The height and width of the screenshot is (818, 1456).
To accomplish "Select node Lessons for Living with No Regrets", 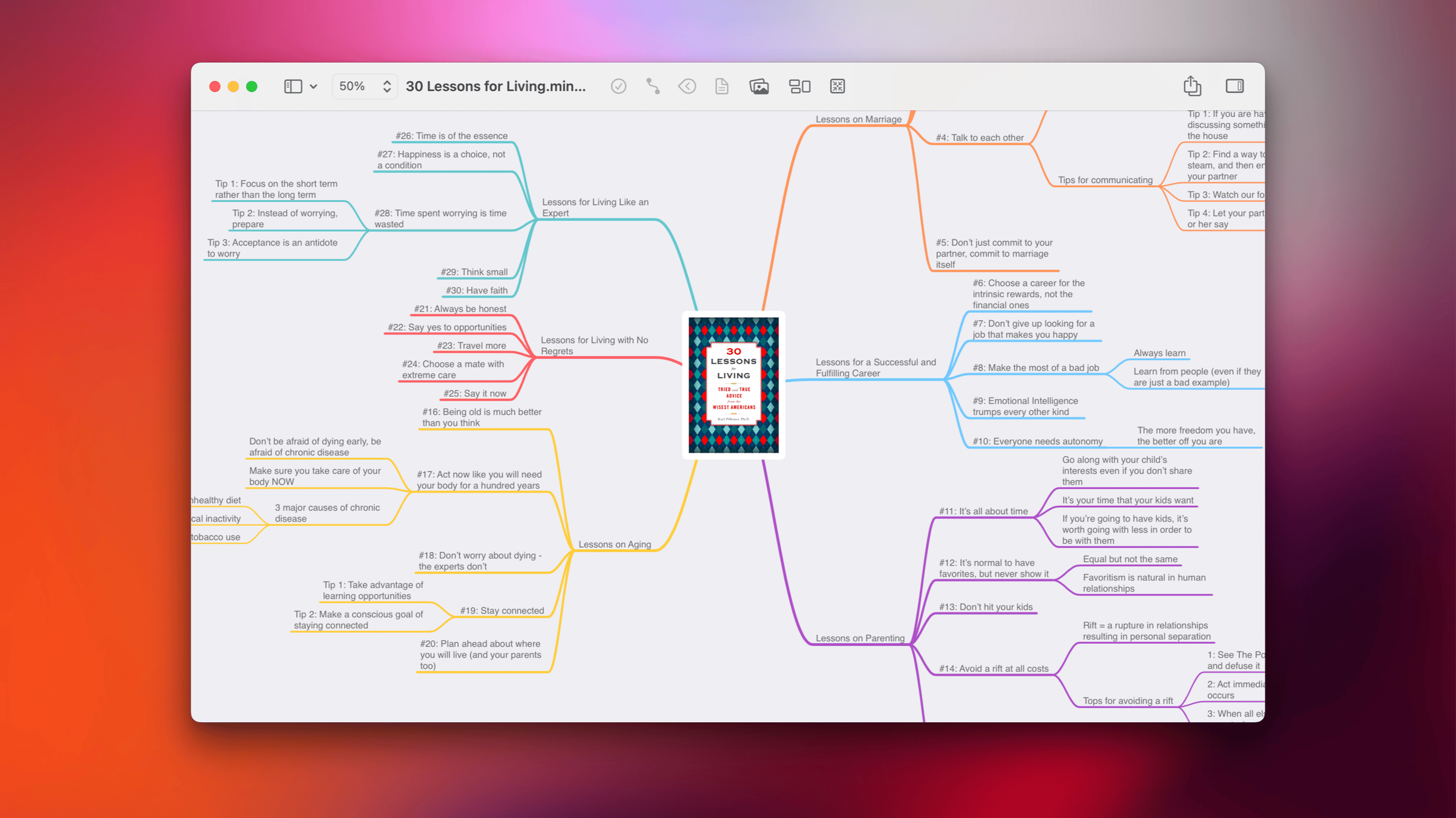I will (595, 346).
